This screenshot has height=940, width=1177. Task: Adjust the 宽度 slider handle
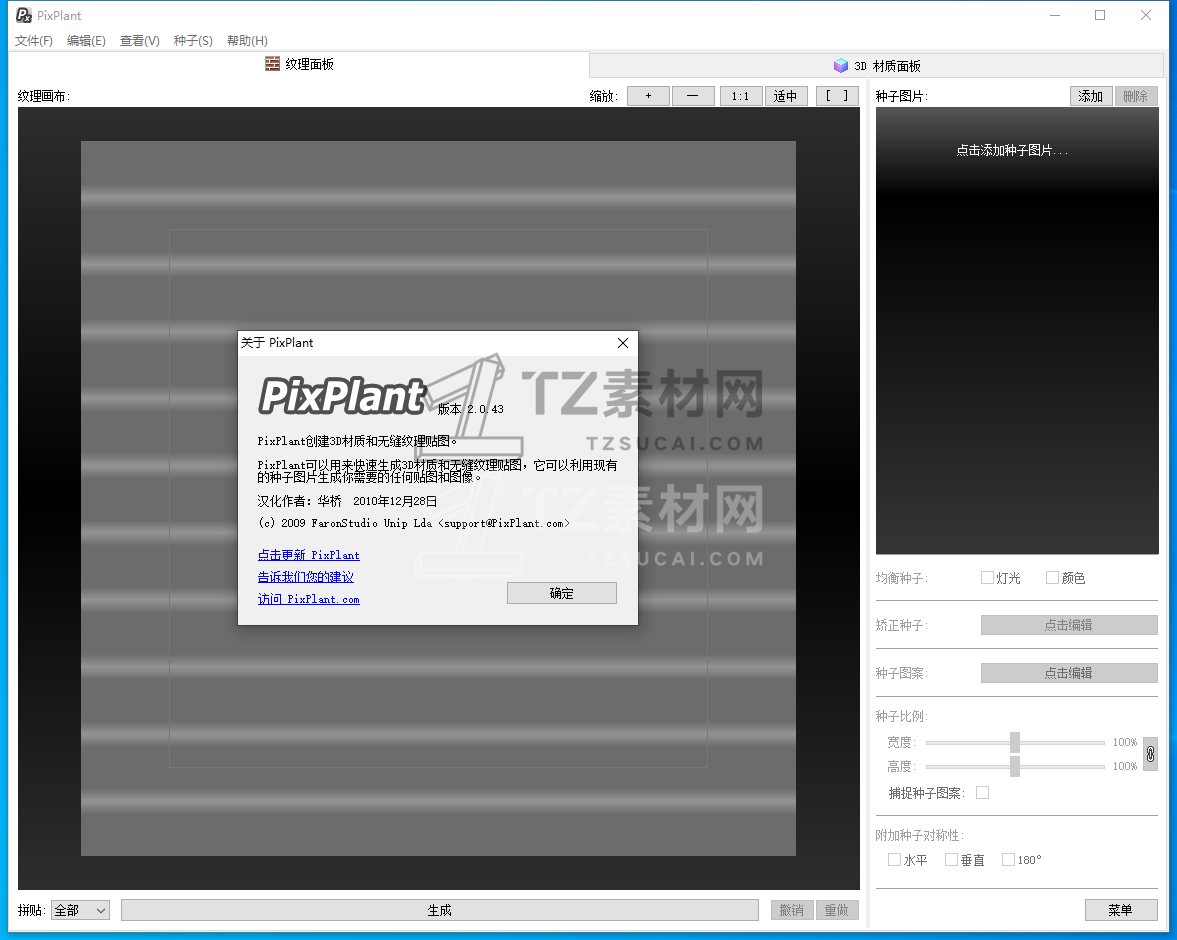coord(1015,742)
